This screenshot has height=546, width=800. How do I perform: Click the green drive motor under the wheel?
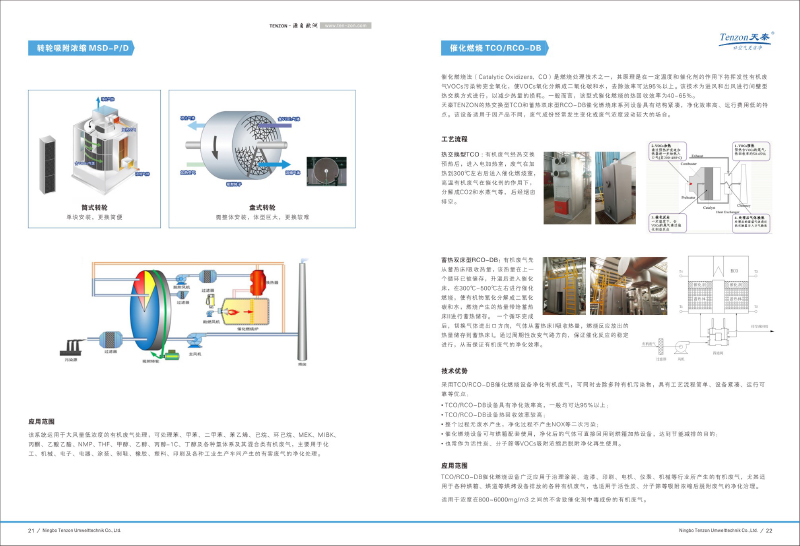click(x=172, y=355)
